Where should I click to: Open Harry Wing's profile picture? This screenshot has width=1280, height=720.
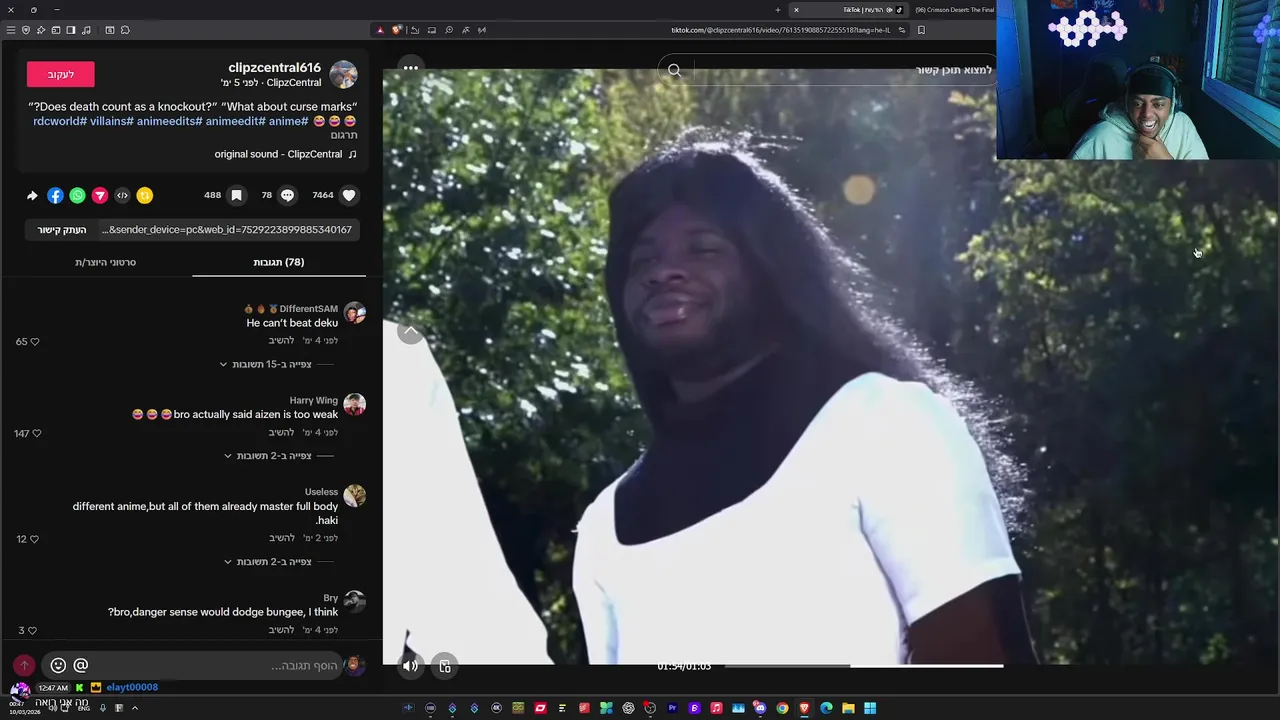pyautogui.click(x=354, y=404)
